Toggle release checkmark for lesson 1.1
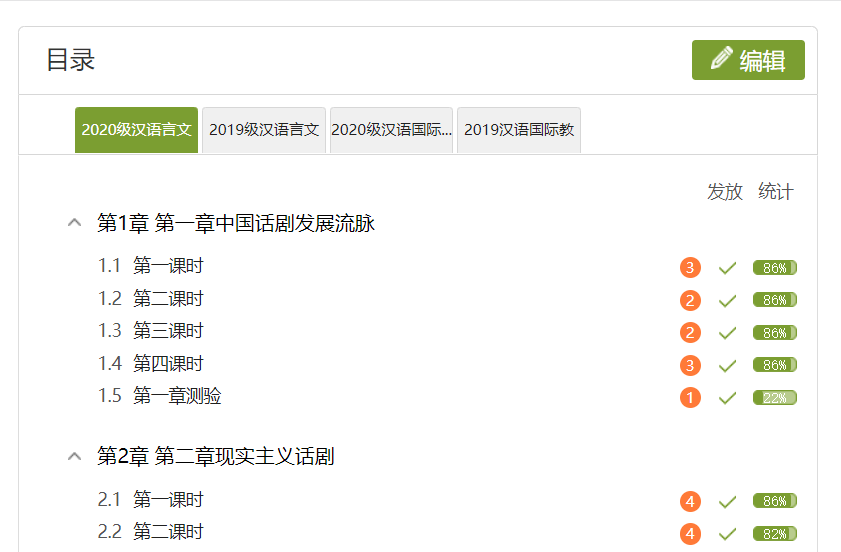 pyautogui.click(x=727, y=268)
